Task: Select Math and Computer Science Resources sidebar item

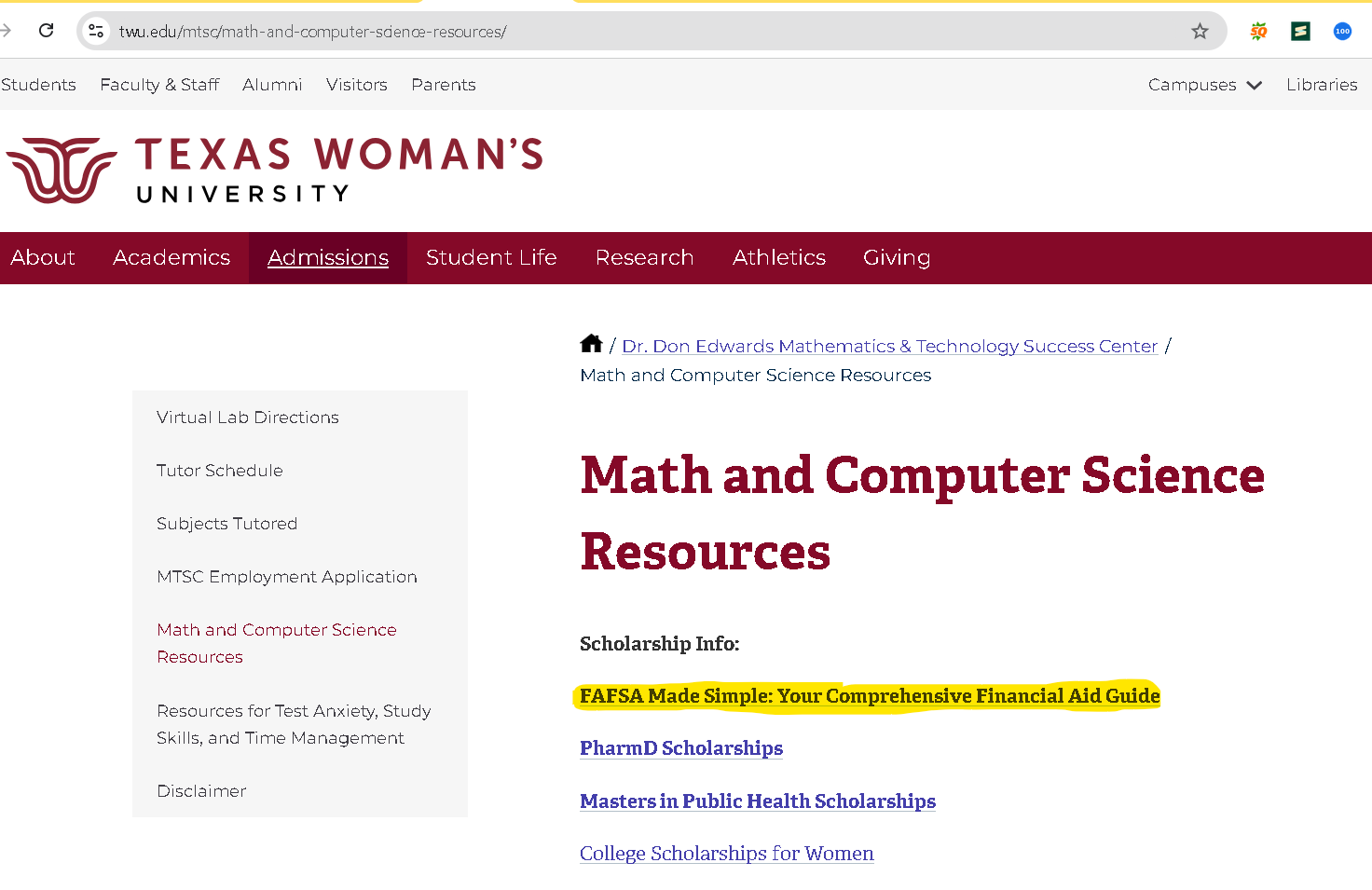Action: coord(277,643)
